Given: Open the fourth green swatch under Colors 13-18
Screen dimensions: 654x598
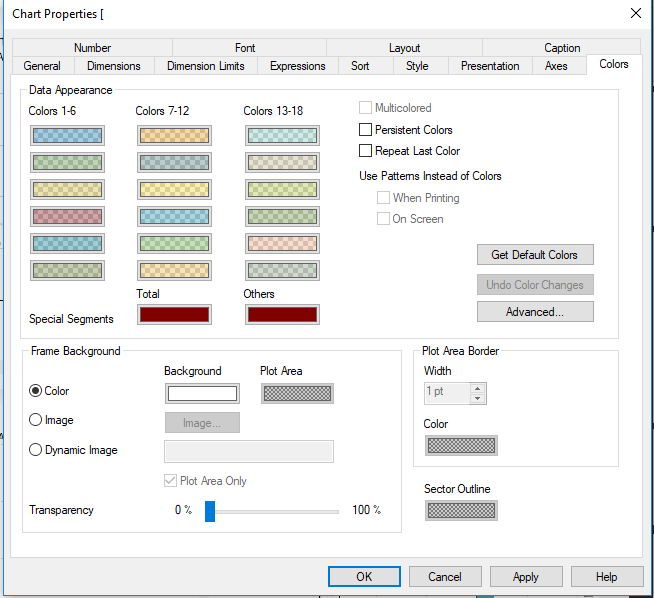Looking at the screenshot, I should click(282, 216).
